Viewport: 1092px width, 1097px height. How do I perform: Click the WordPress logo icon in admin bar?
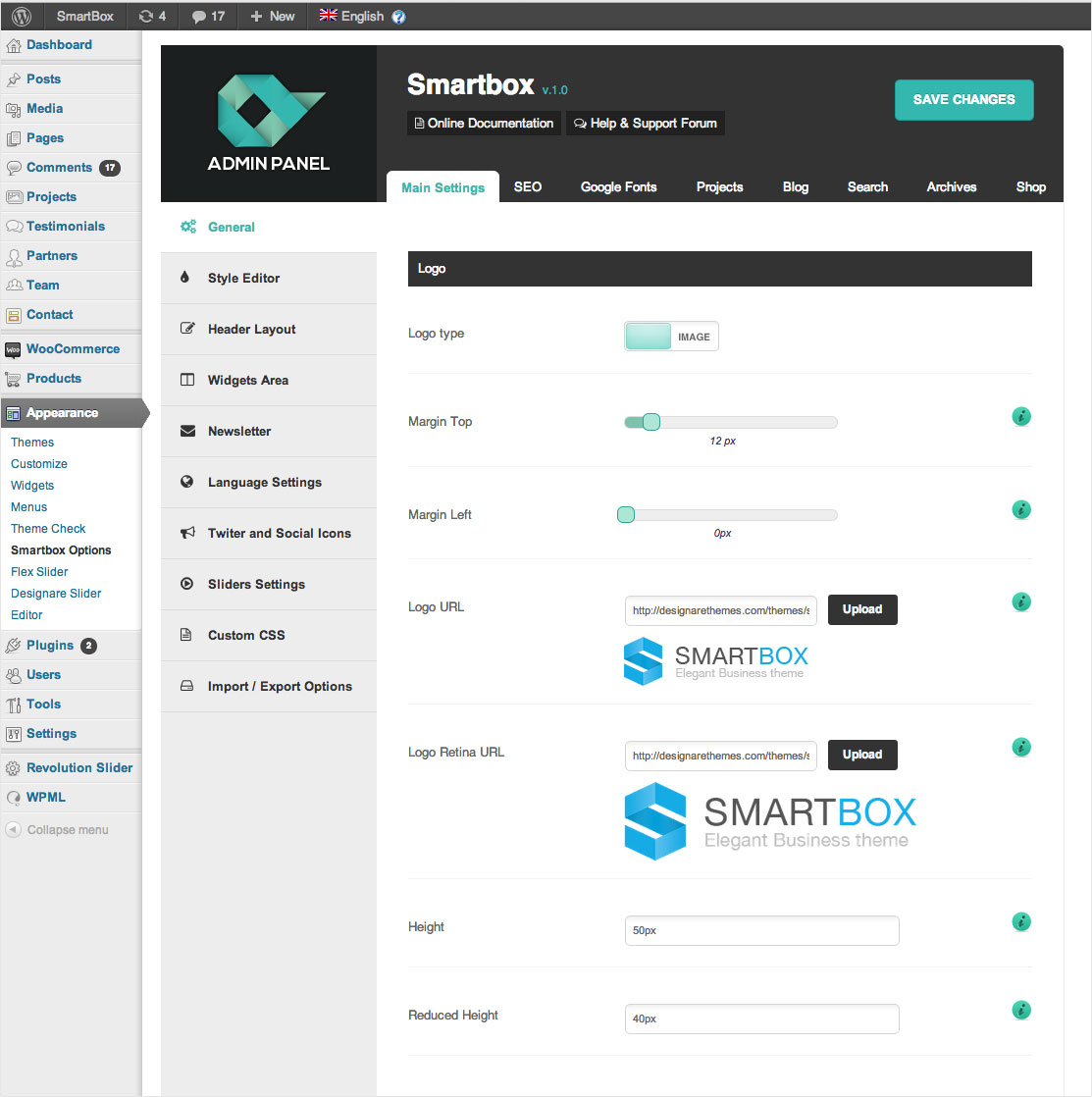tap(22, 16)
